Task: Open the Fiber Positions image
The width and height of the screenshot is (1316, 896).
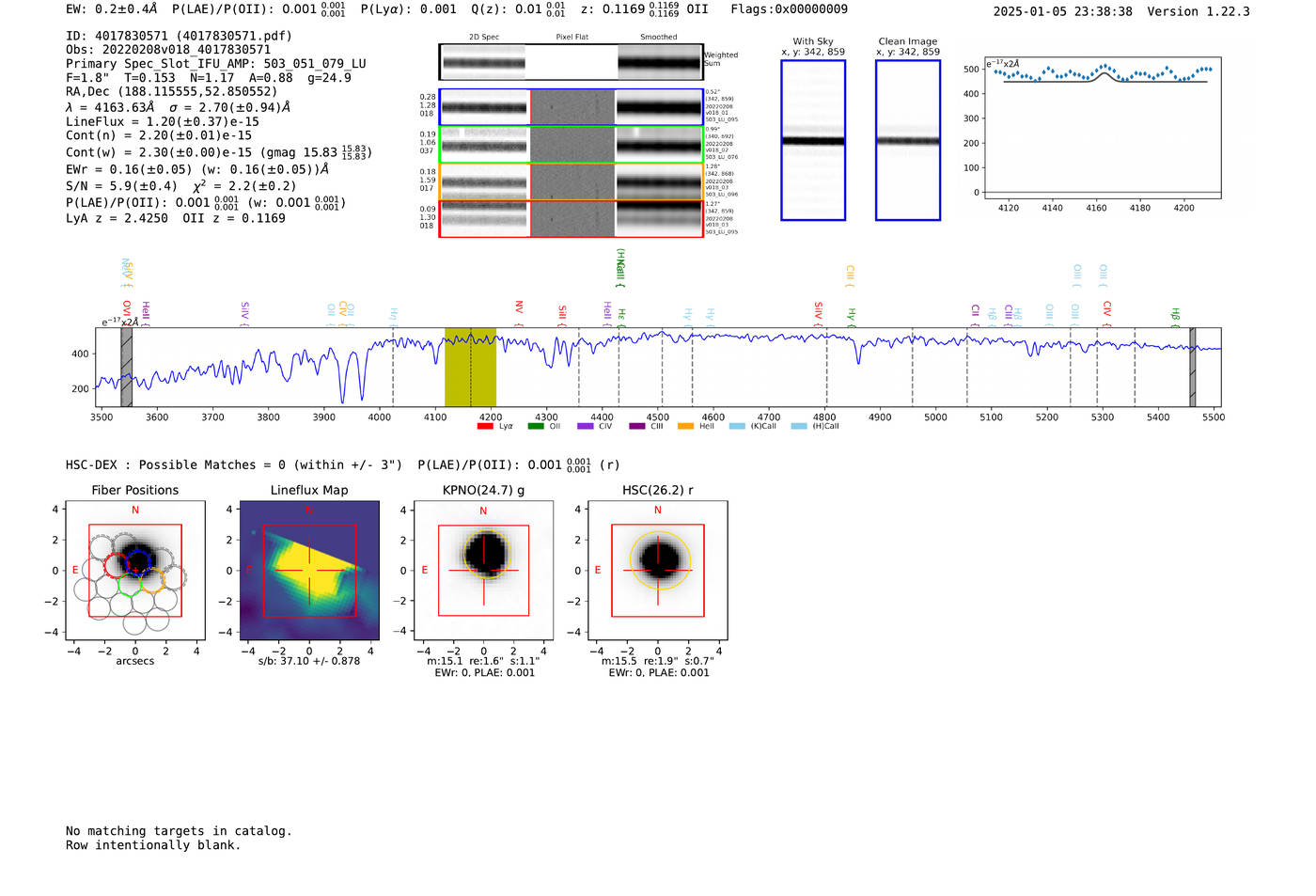Action: (135, 571)
